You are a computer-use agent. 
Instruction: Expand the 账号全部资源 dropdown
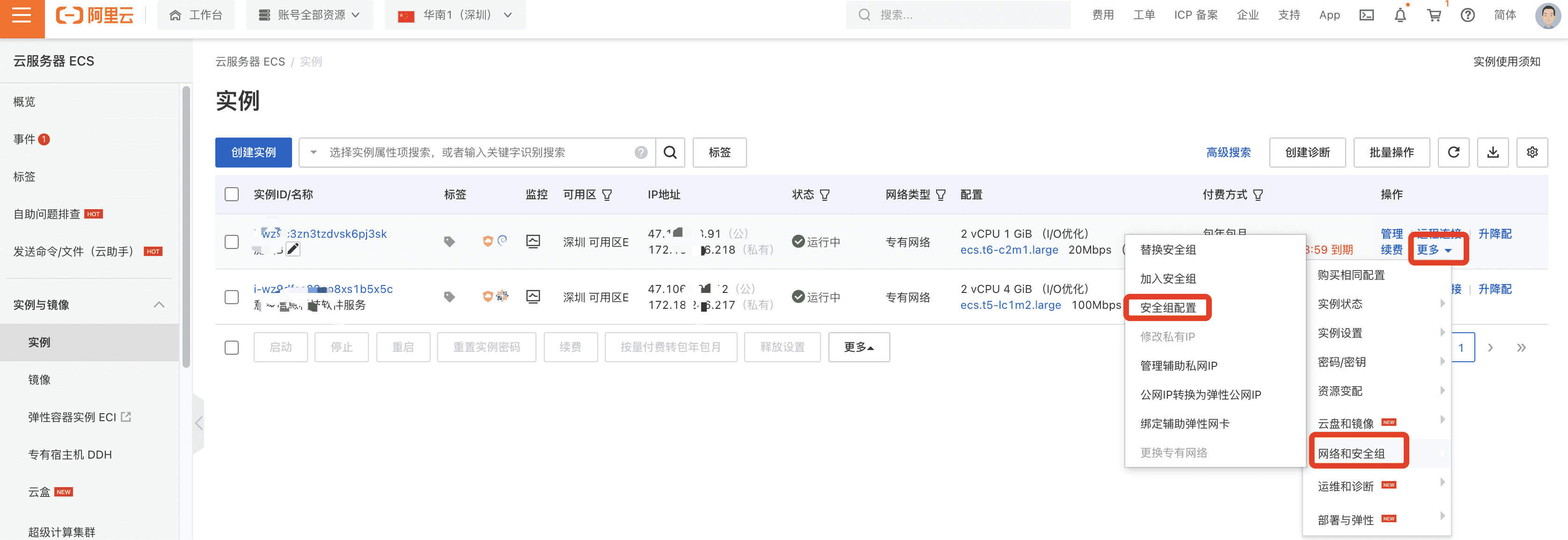click(309, 15)
